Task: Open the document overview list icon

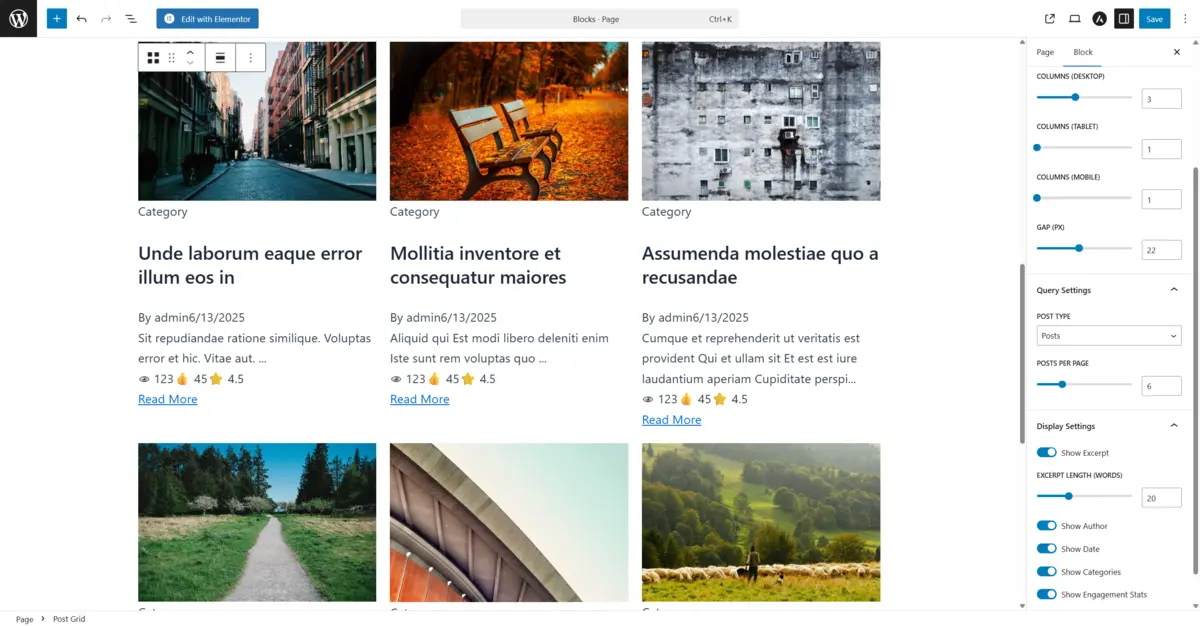Action: [131, 19]
